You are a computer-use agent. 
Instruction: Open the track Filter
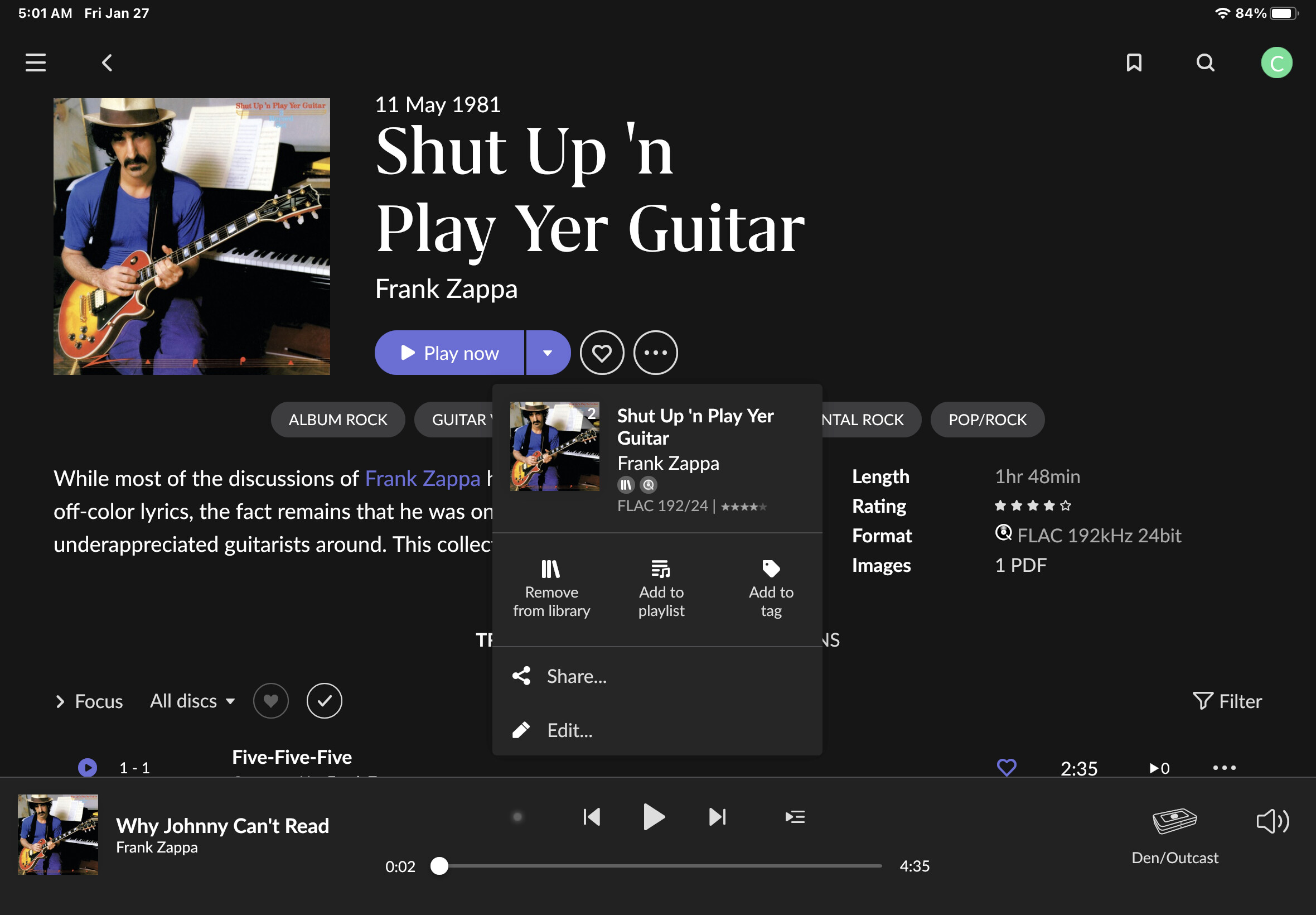click(1227, 701)
